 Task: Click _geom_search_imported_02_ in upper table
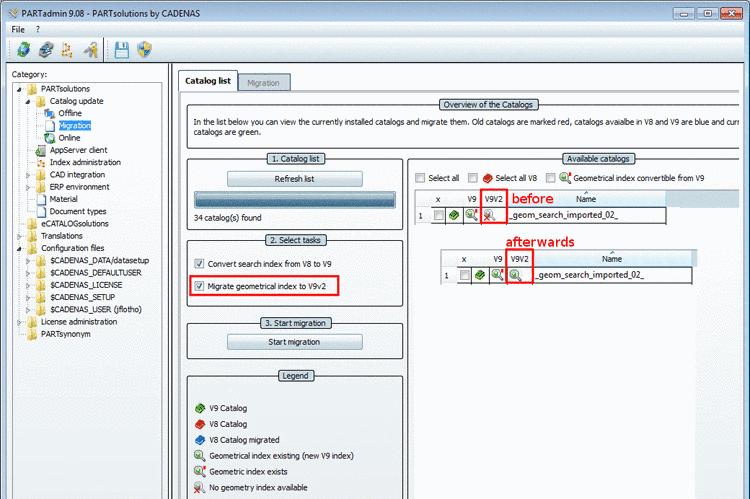click(563, 215)
